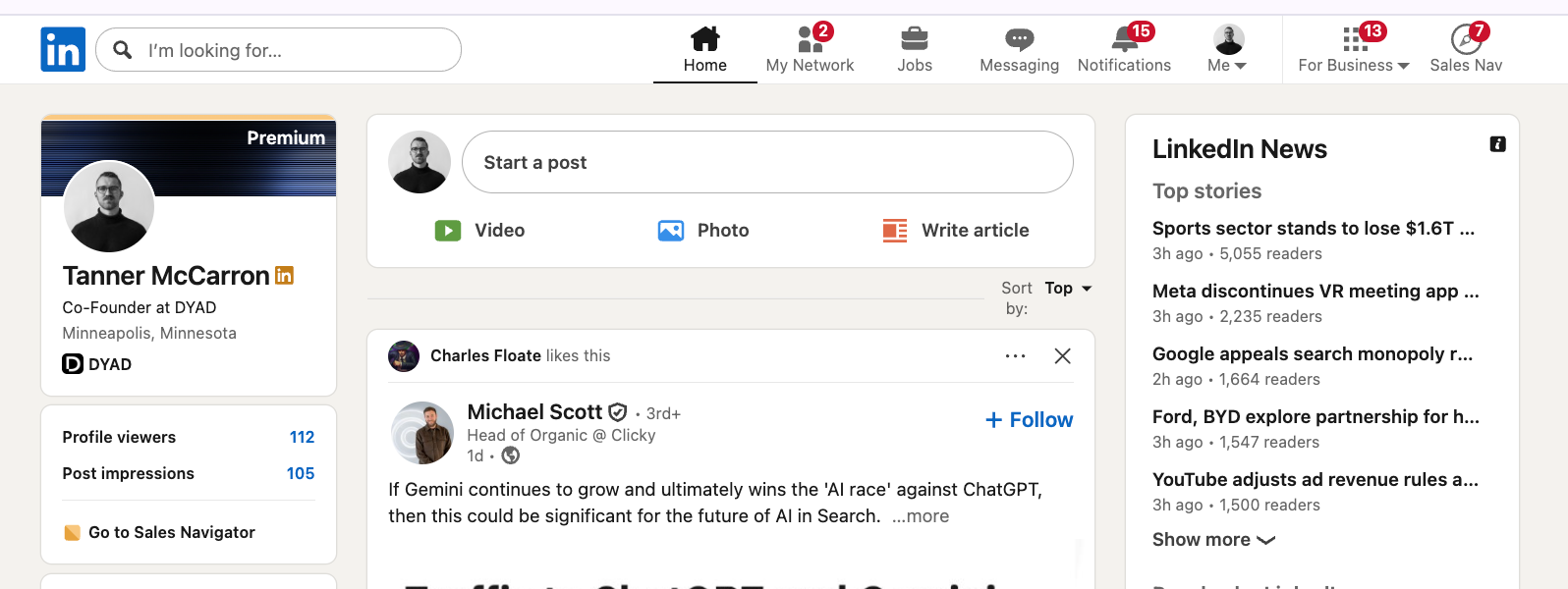Dismiss the Michael Scott post with X
This screenshot has height=589, width=1568.
coord(1062,356)
